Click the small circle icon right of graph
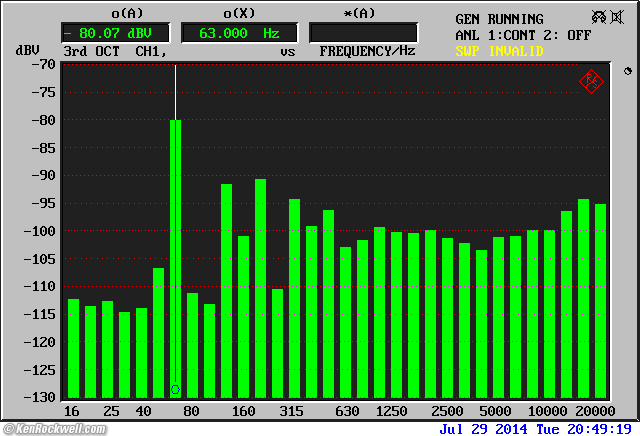Viewport: 640px width, 436px height. (627, 72)
